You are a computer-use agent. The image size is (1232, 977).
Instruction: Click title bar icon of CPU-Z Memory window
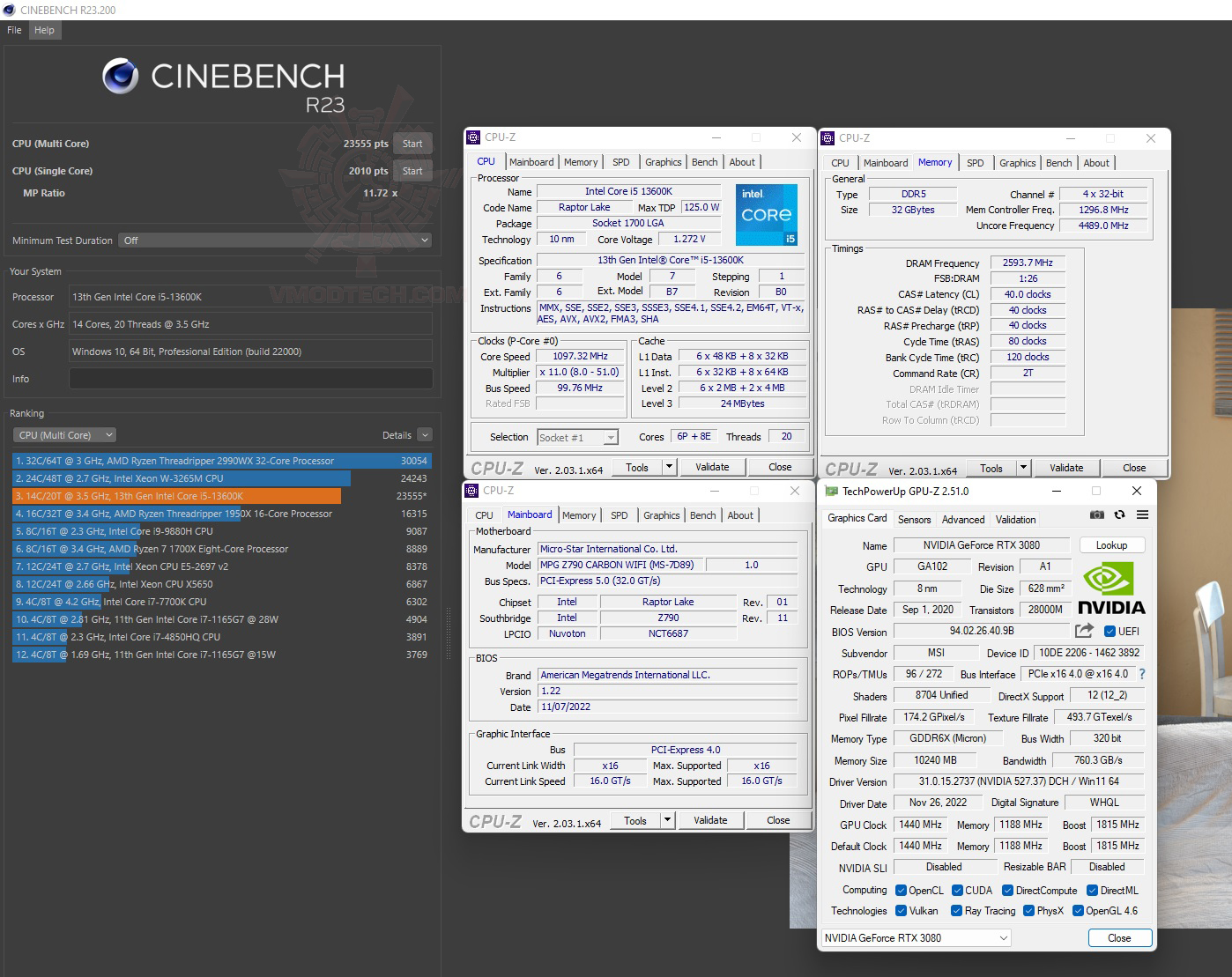[828, 138]
